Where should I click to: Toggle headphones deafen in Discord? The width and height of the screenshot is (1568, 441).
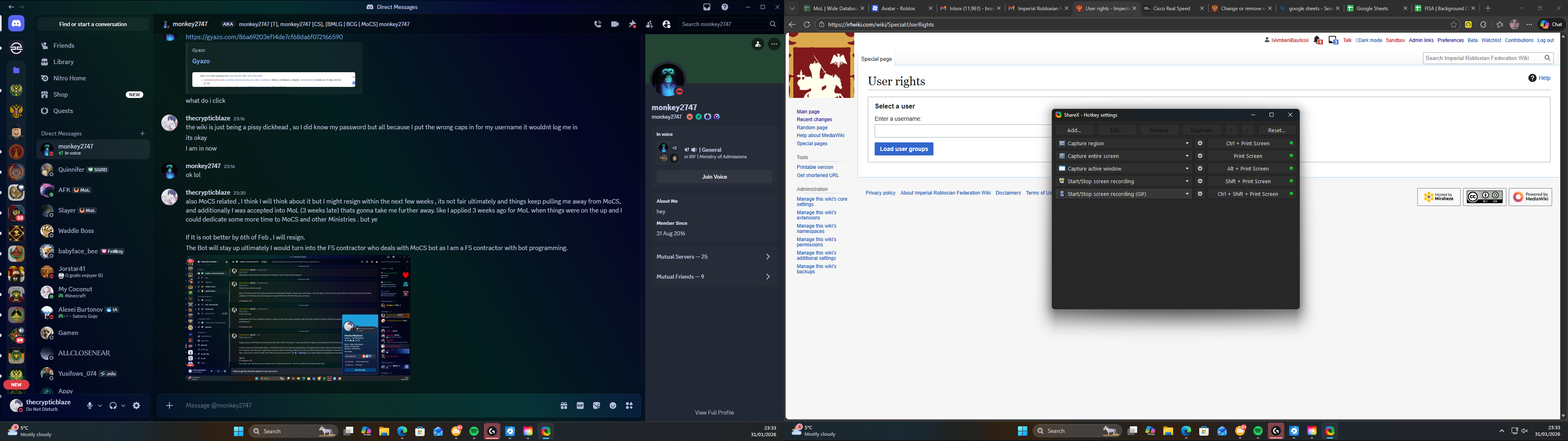pos(113,406)
